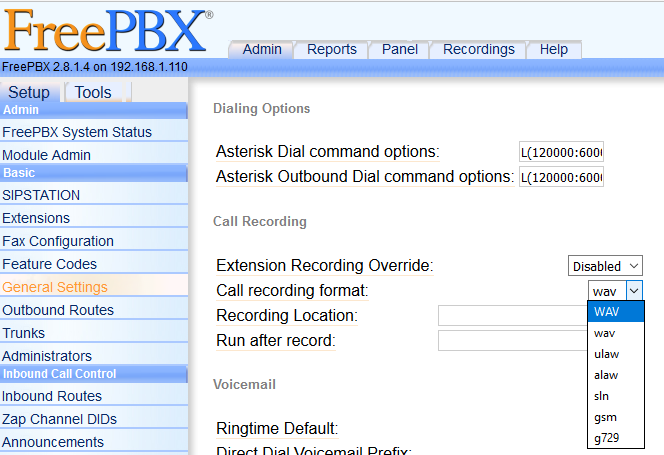Image resolution: width=664 pixels, height=455 pixels.
Task: Select gsm recording format
Action: point(616,417)
